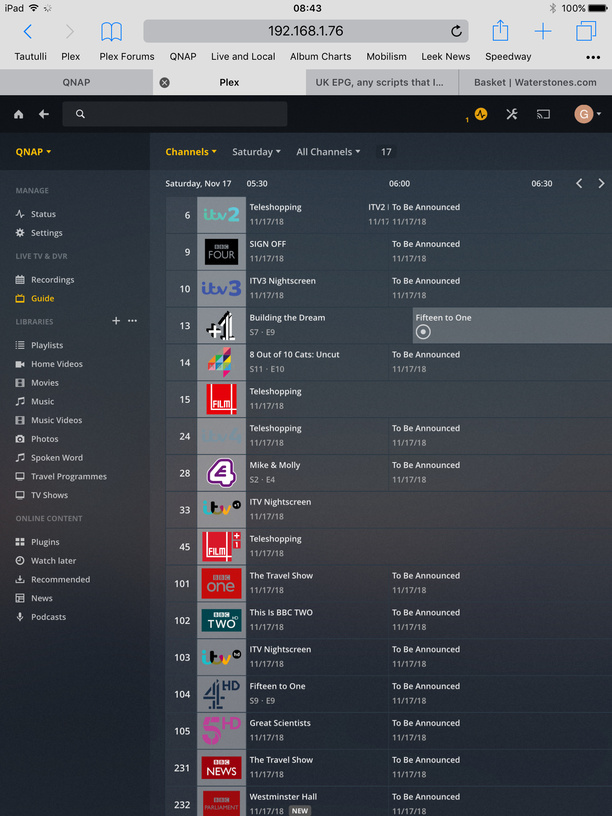Click the BBC News channel logo

coord(221,768)
